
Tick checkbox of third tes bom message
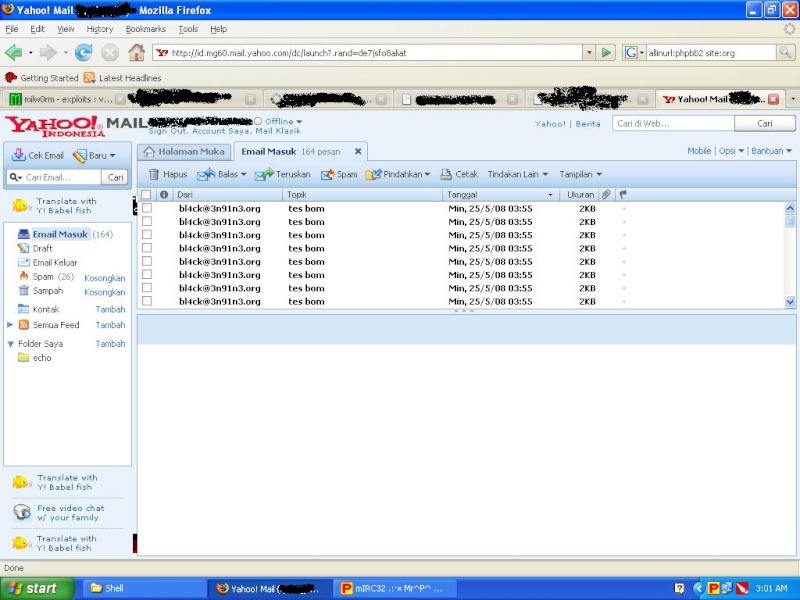(x=147, y=235)
